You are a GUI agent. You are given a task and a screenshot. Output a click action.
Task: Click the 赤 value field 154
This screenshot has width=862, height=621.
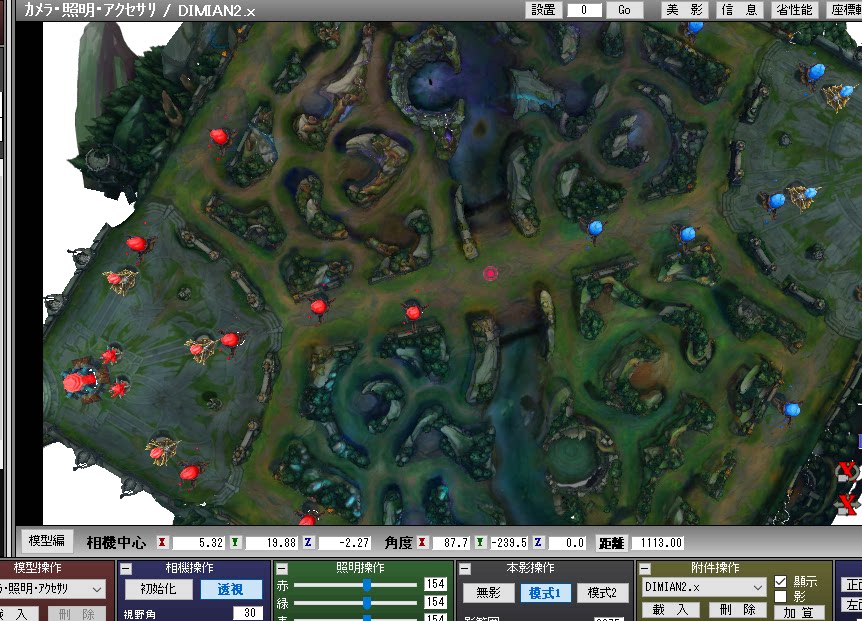coord(435,584)
